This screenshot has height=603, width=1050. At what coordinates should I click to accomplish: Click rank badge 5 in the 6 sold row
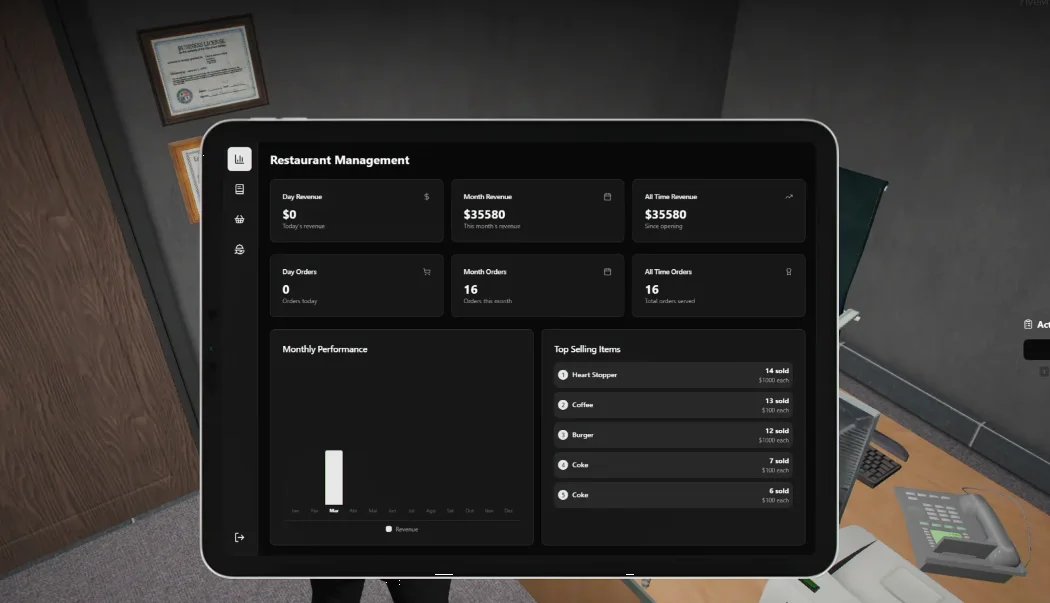click(562, 495)
